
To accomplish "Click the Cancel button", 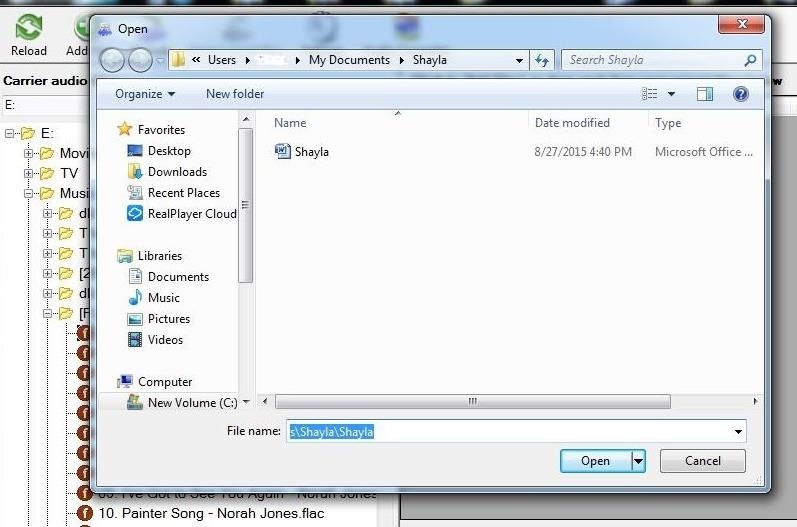I will point(702,461).
